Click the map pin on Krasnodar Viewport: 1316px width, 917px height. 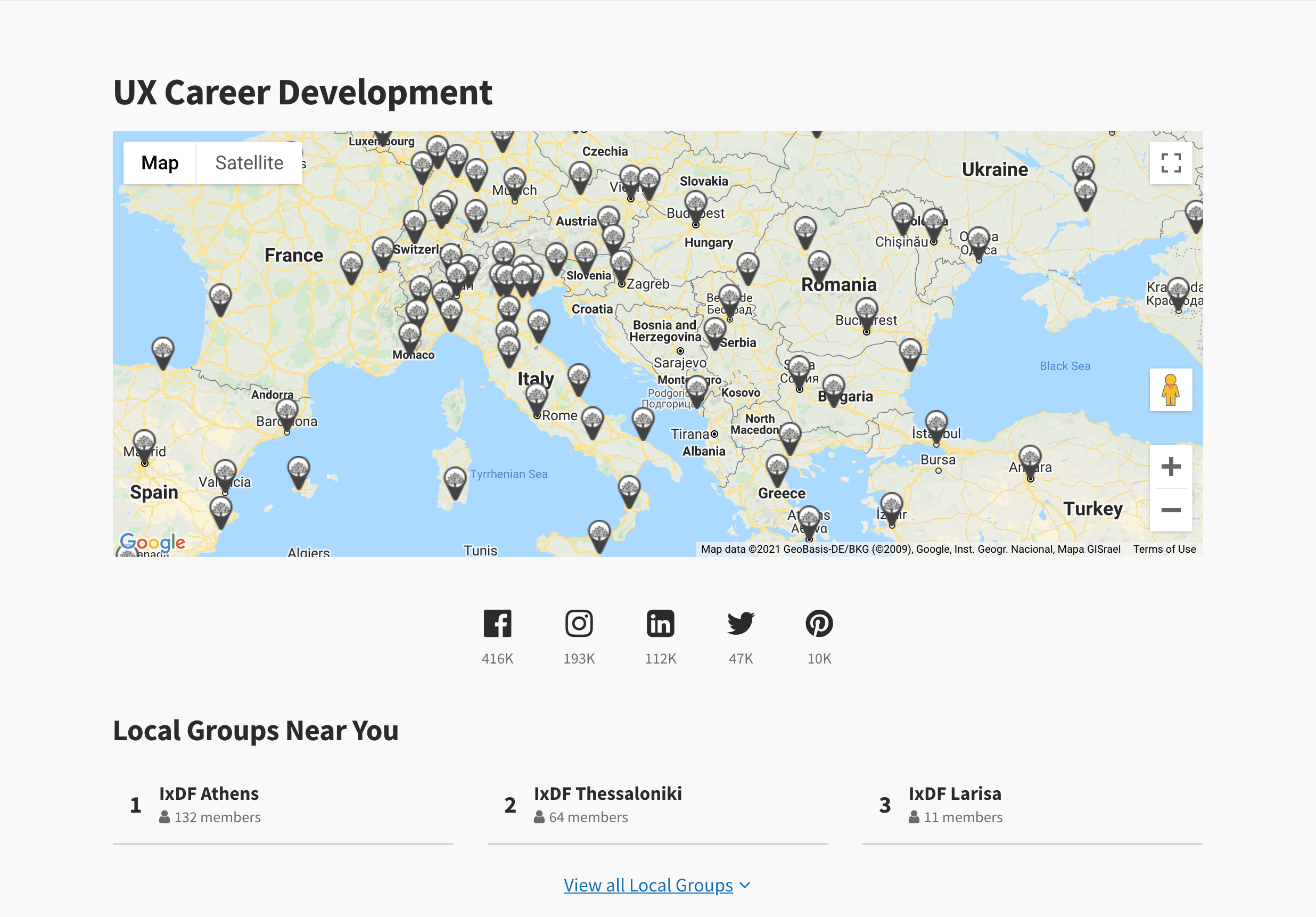pyautogui.click(x=1178, y=293)
